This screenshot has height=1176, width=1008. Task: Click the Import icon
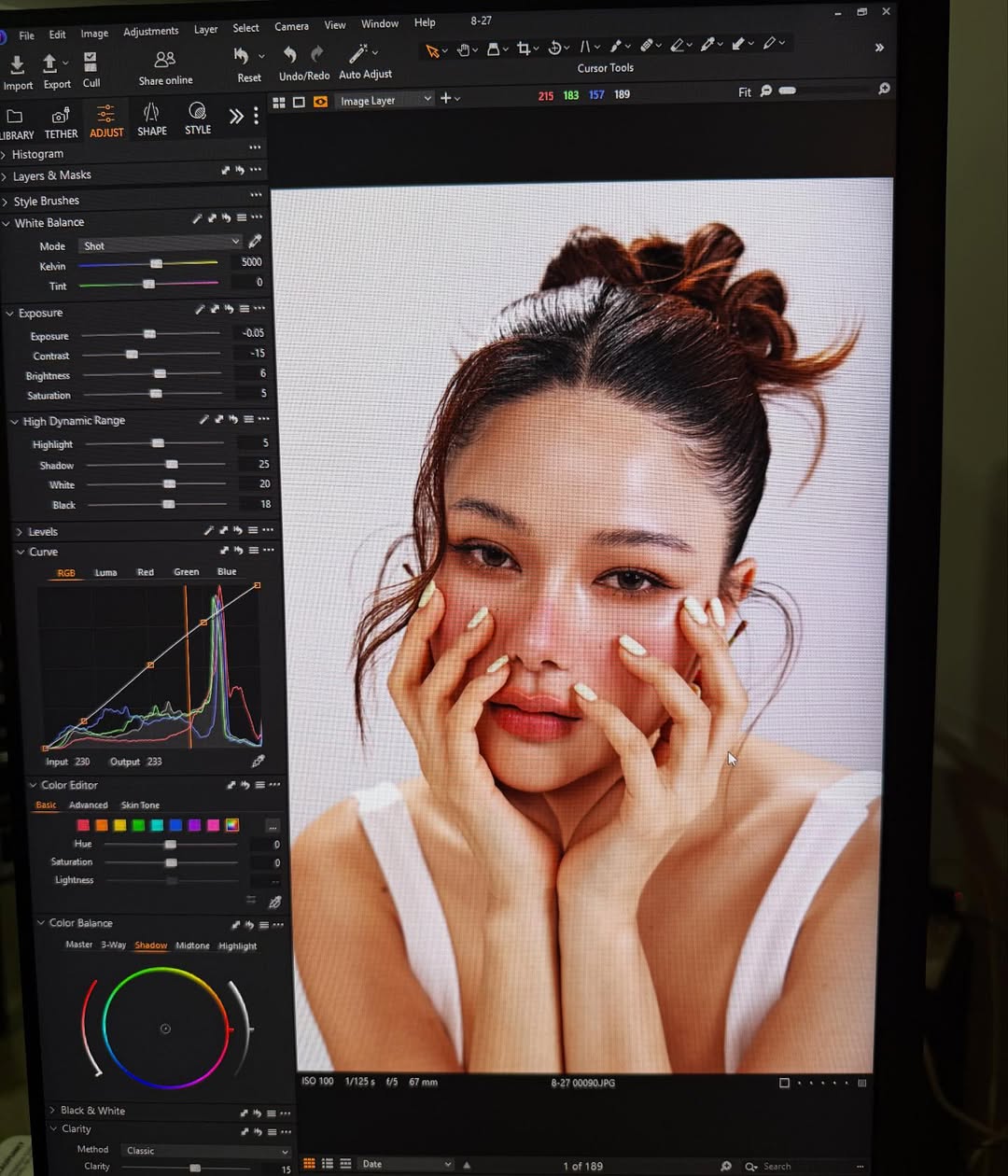pyautogui.click(x=17, y=64)
